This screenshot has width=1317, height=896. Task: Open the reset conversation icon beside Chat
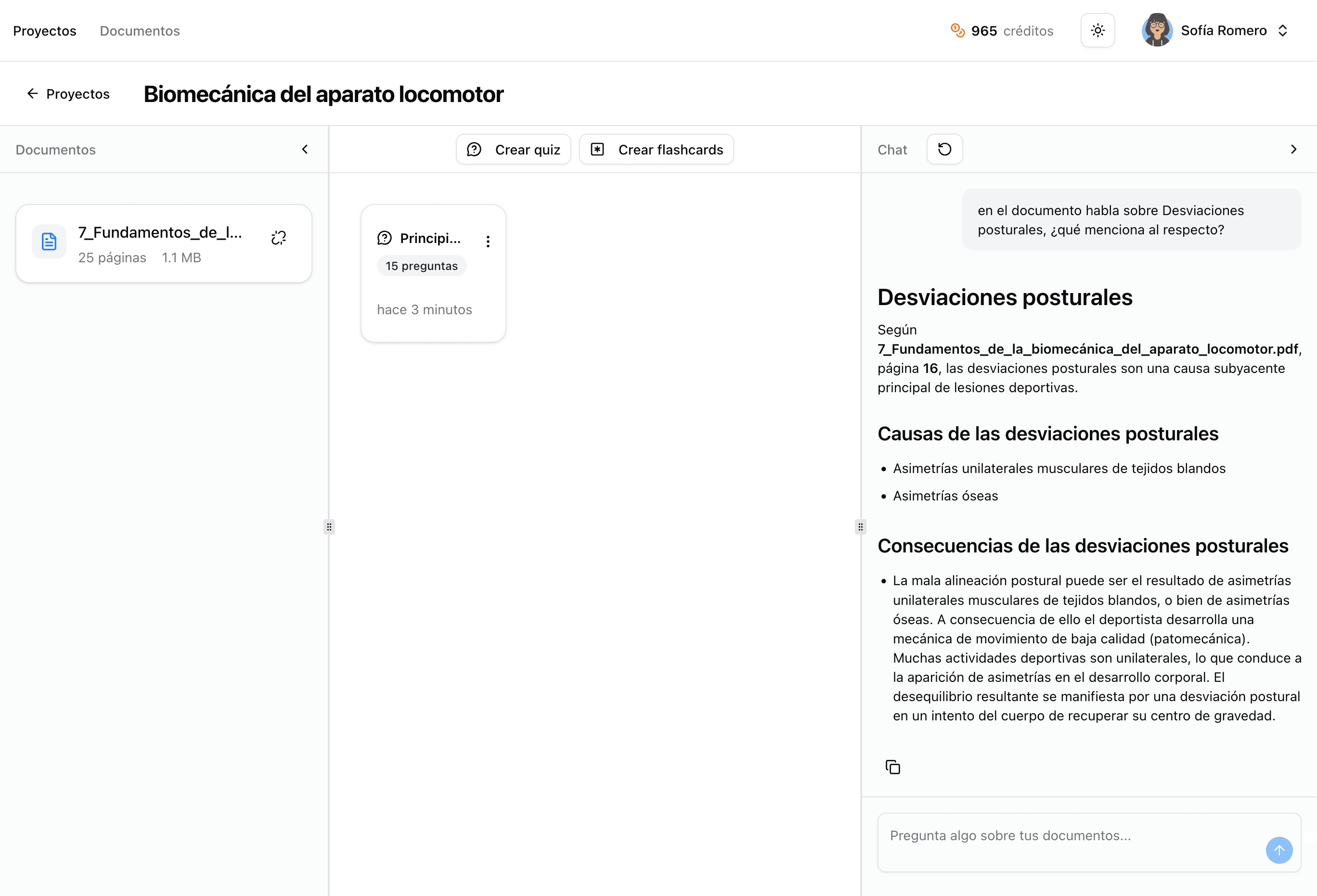tap(944, 149)
